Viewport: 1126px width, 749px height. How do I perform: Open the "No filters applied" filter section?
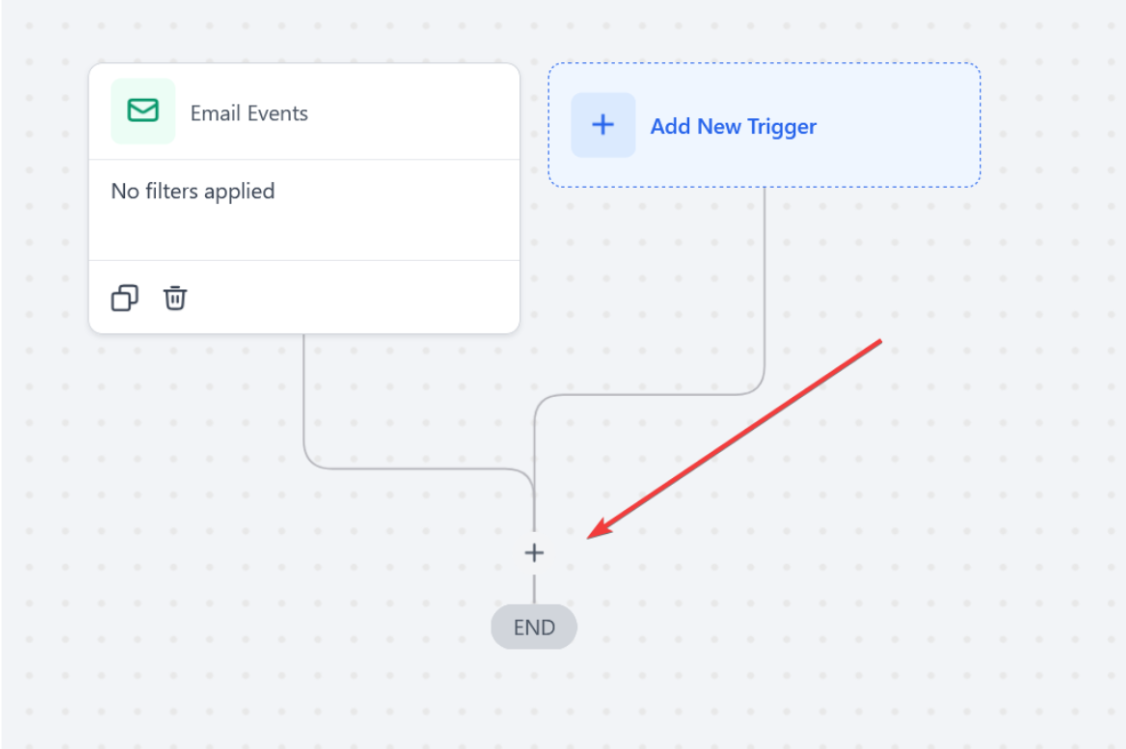193,191
